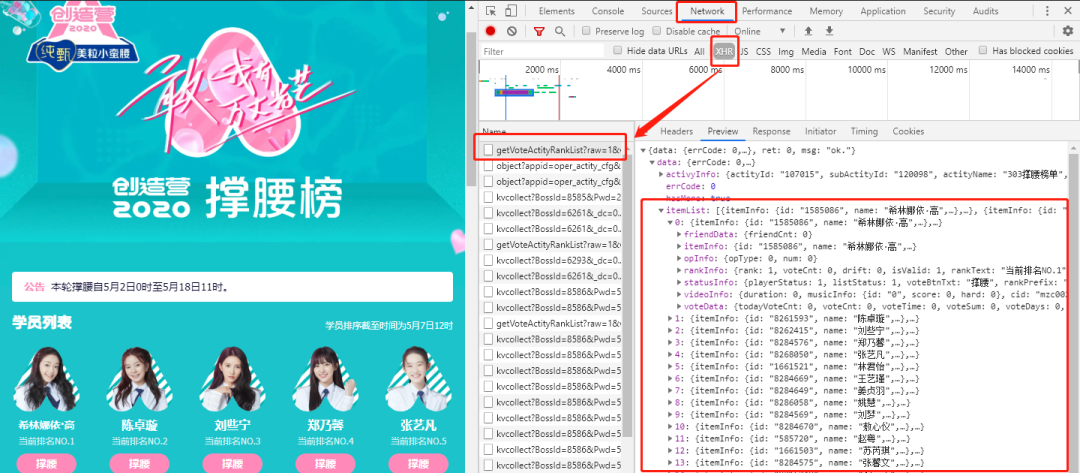Image resolution: width=1080 pixels, height=473 pixels.
Task: Filter requests by Media type
Action: point(813,52)
